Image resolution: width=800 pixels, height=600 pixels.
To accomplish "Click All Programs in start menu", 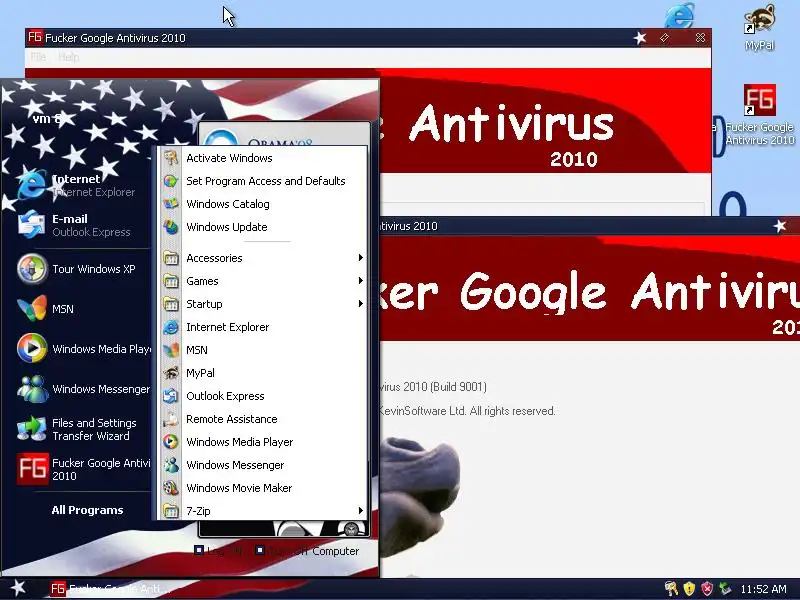I will pyautogui.click(x=87, y=510).
